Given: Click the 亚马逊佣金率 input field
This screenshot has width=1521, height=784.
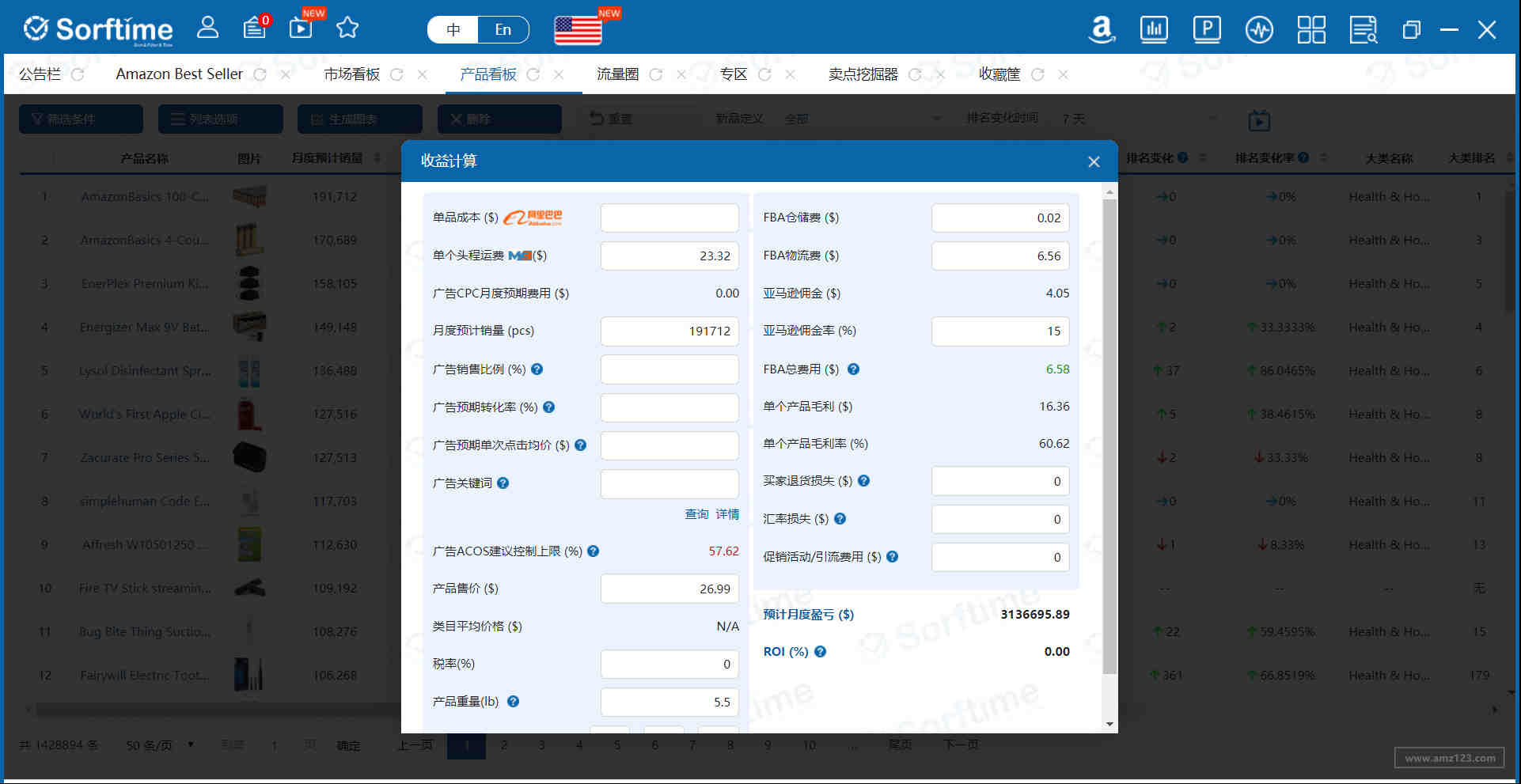Looking at the screenshot, I should (1000, 331).
